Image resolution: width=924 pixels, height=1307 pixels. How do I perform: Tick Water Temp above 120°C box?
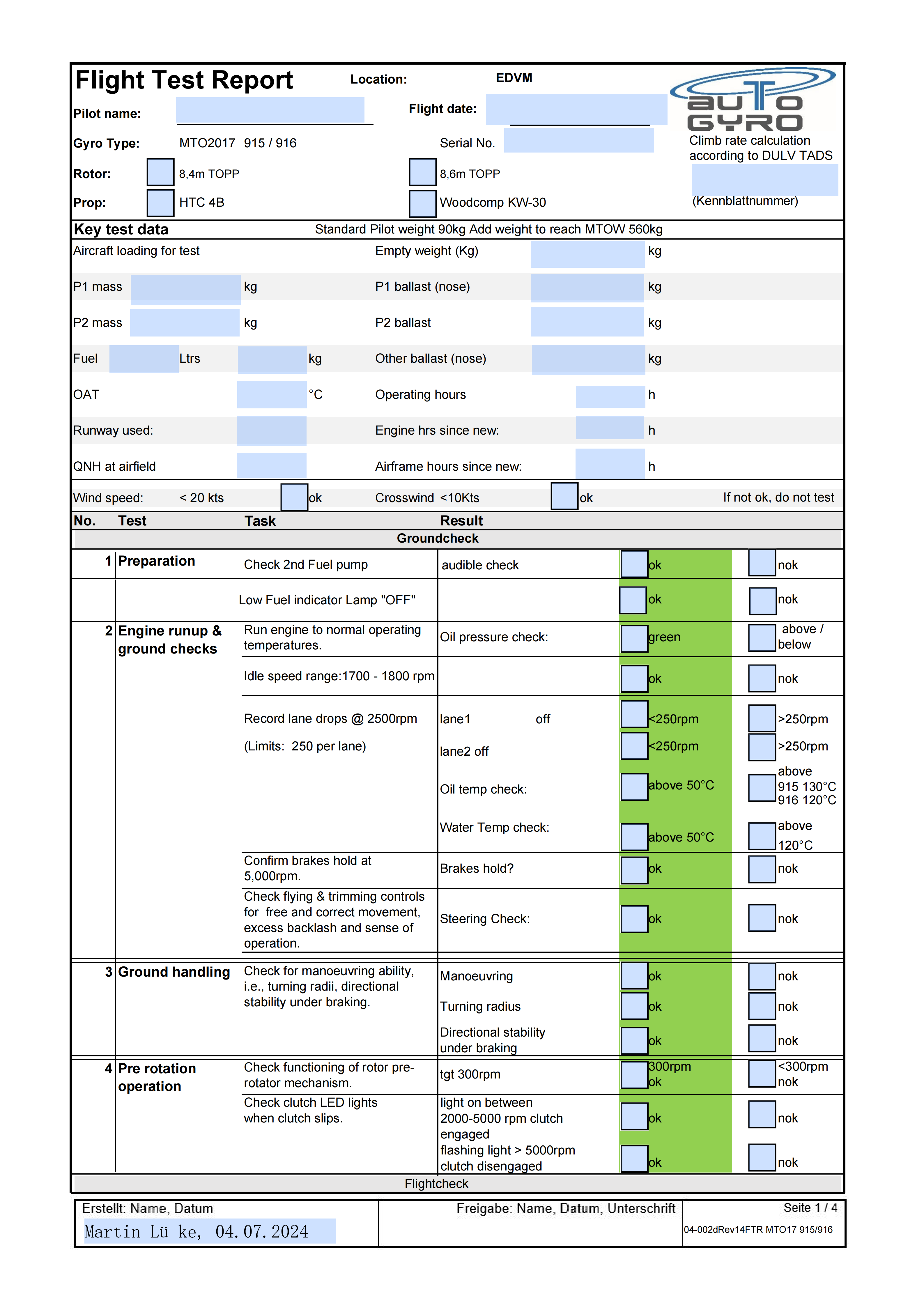[762, 836]
